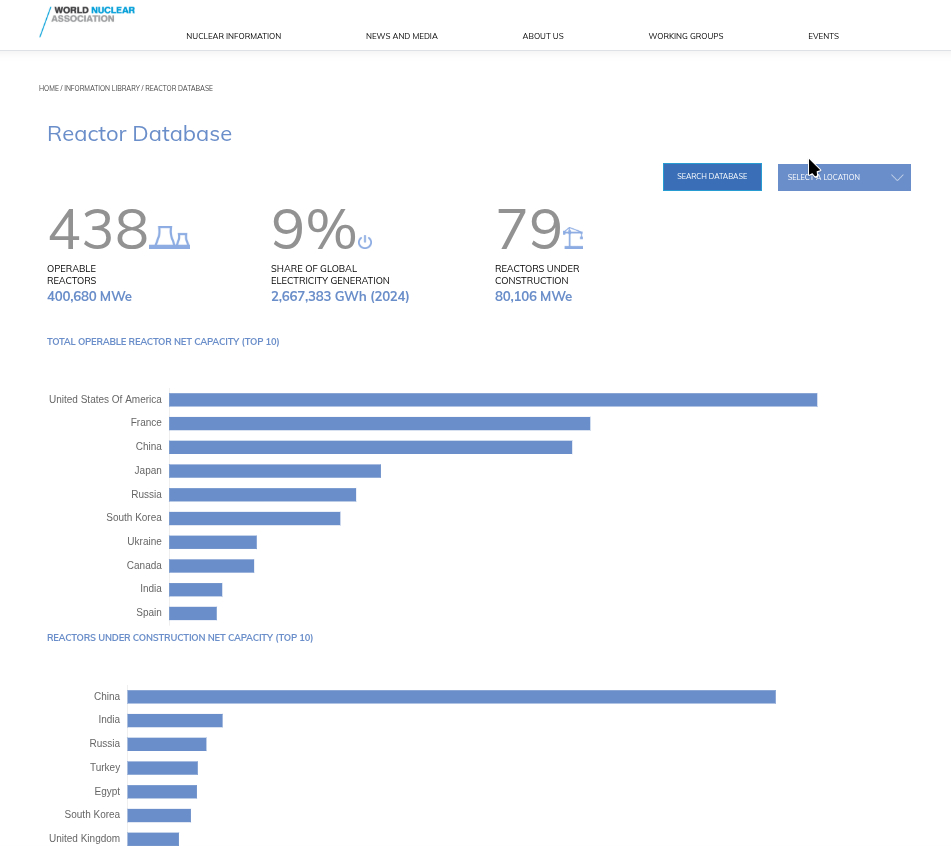
Task: Select the Turkey under construction bar
Action: coord(162,768)
